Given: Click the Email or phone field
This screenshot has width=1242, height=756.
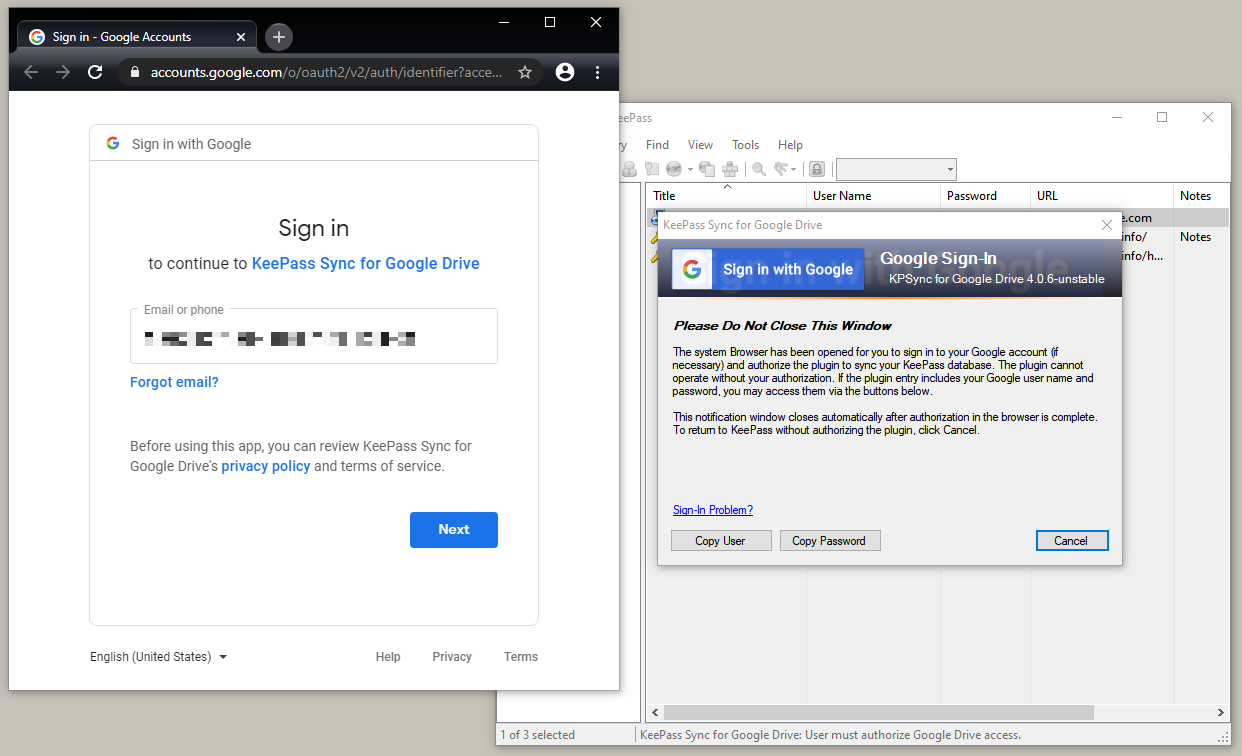Looking at the screenshot, I should 314,336.
